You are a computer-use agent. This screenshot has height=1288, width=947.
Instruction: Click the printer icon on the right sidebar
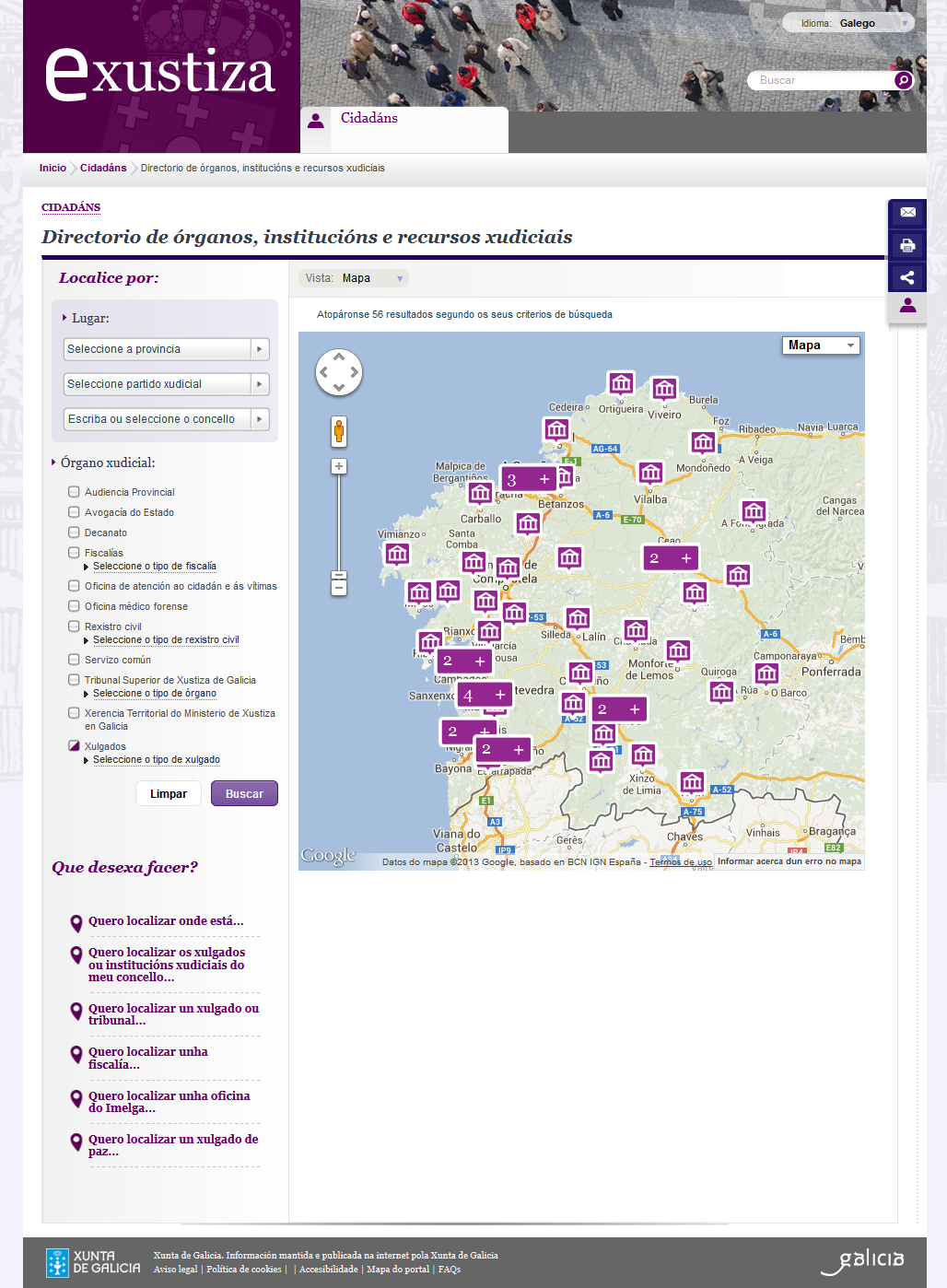point(907,245)
